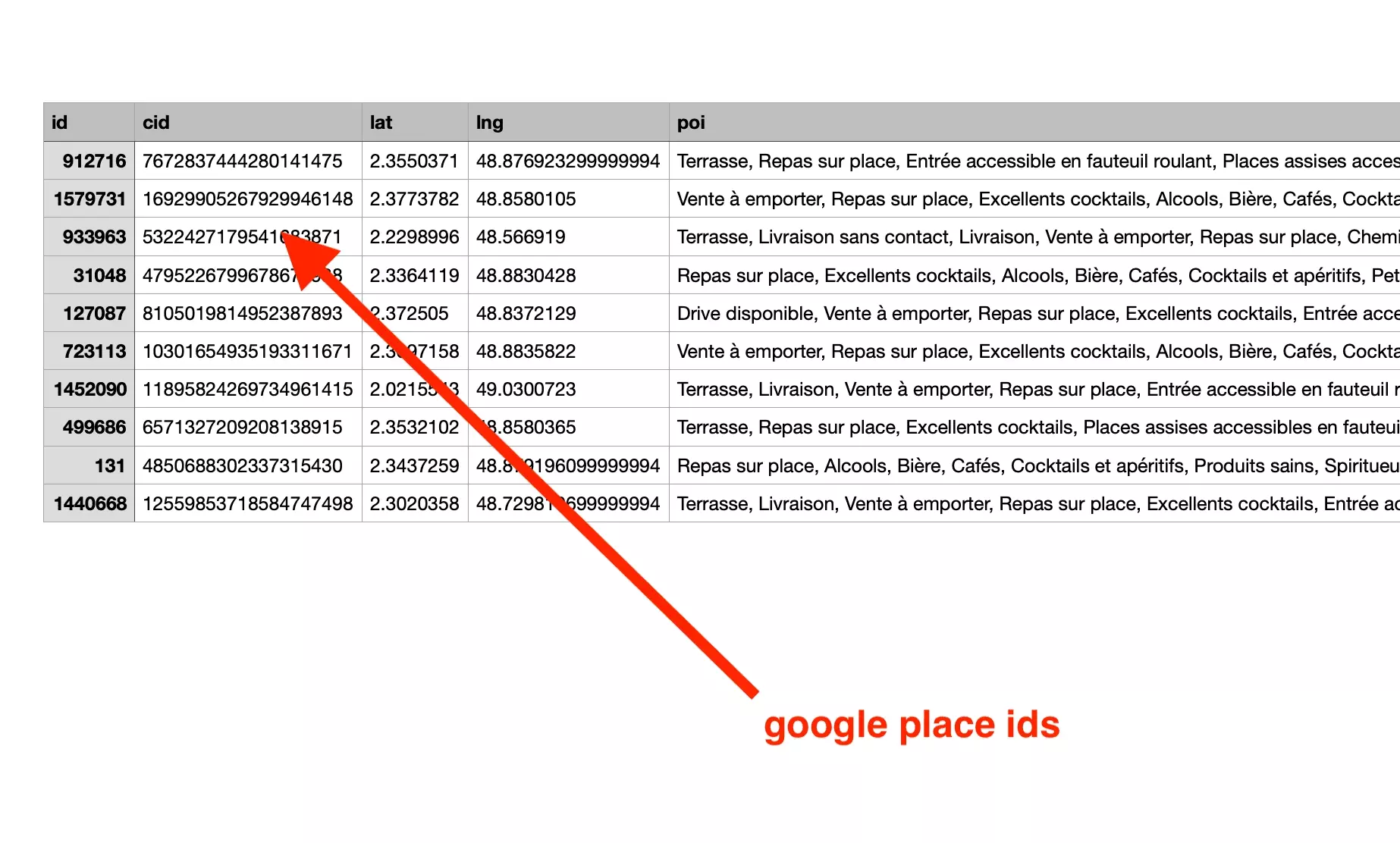The width and height of the screenshot is (1400, 843).
Task: Select row header 1579731
Action: [89, 199]
